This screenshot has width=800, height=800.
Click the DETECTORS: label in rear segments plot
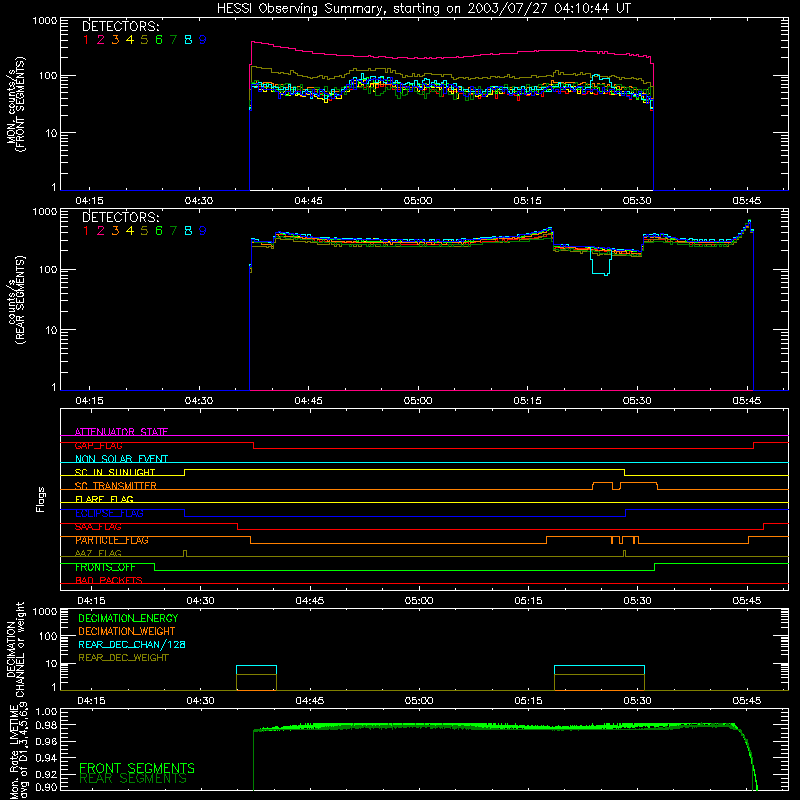(x=120, y=217)
